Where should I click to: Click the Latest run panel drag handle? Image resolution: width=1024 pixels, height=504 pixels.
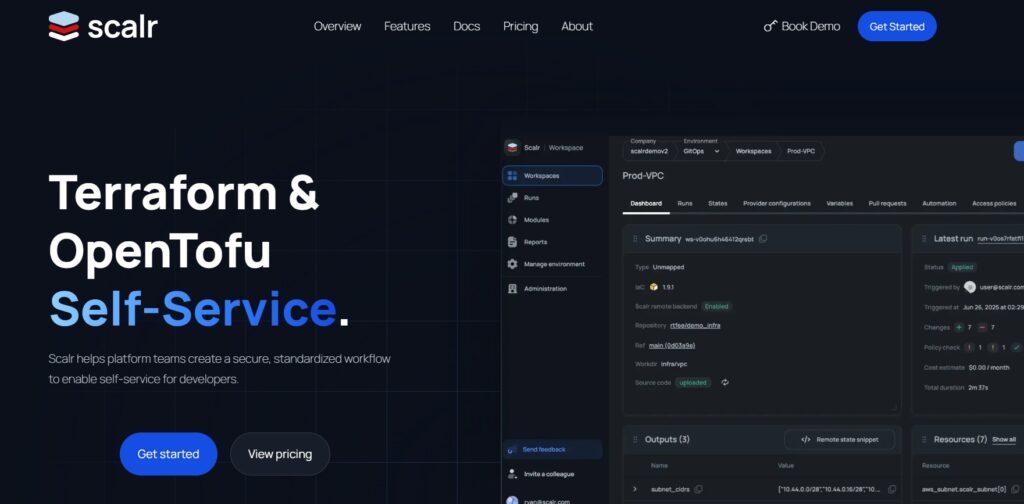click(923, 239)
